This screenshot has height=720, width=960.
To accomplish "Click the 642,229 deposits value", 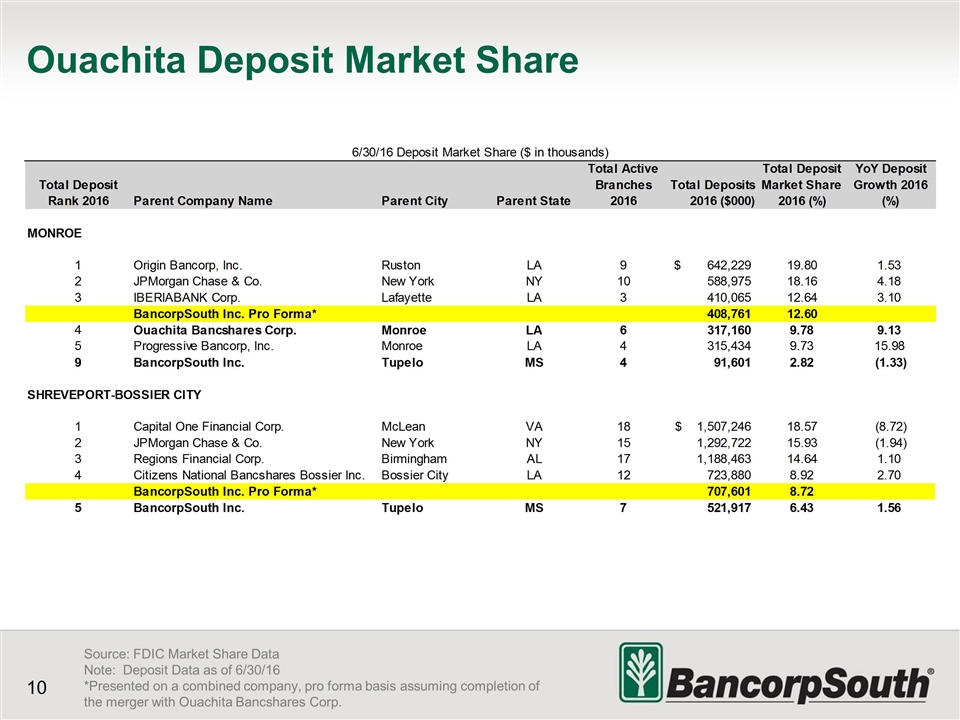I will 729,265.
